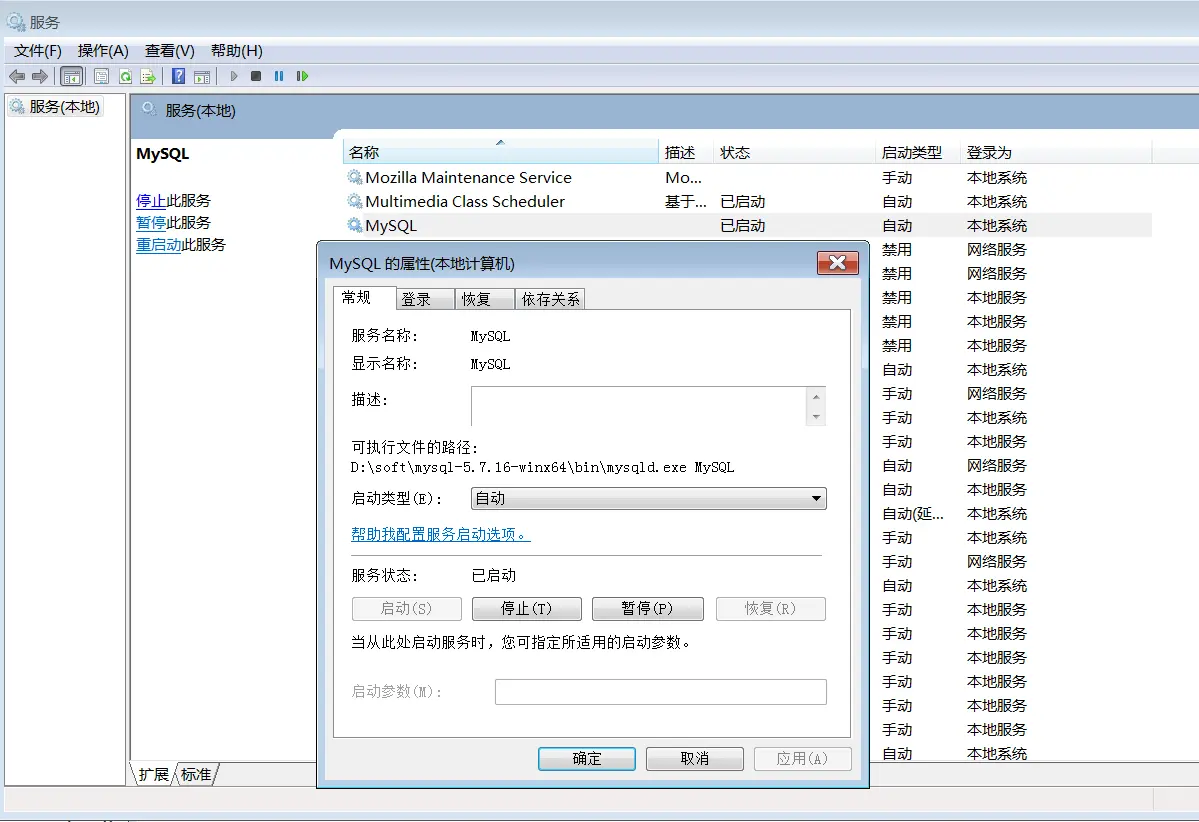Click the 停止(T) button
This screenshot has height=822, width=1199.
click(527, 609)
